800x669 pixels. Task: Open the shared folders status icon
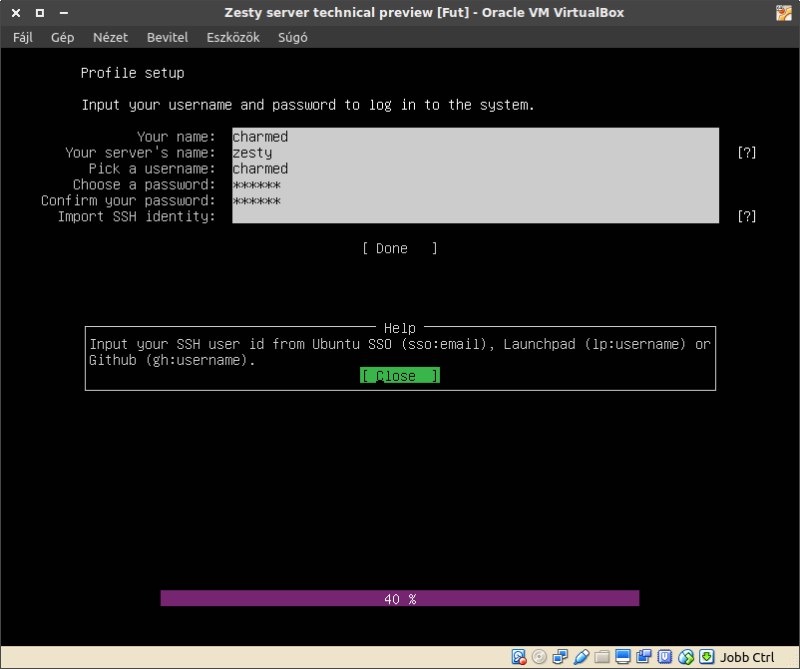click(602, 657)
